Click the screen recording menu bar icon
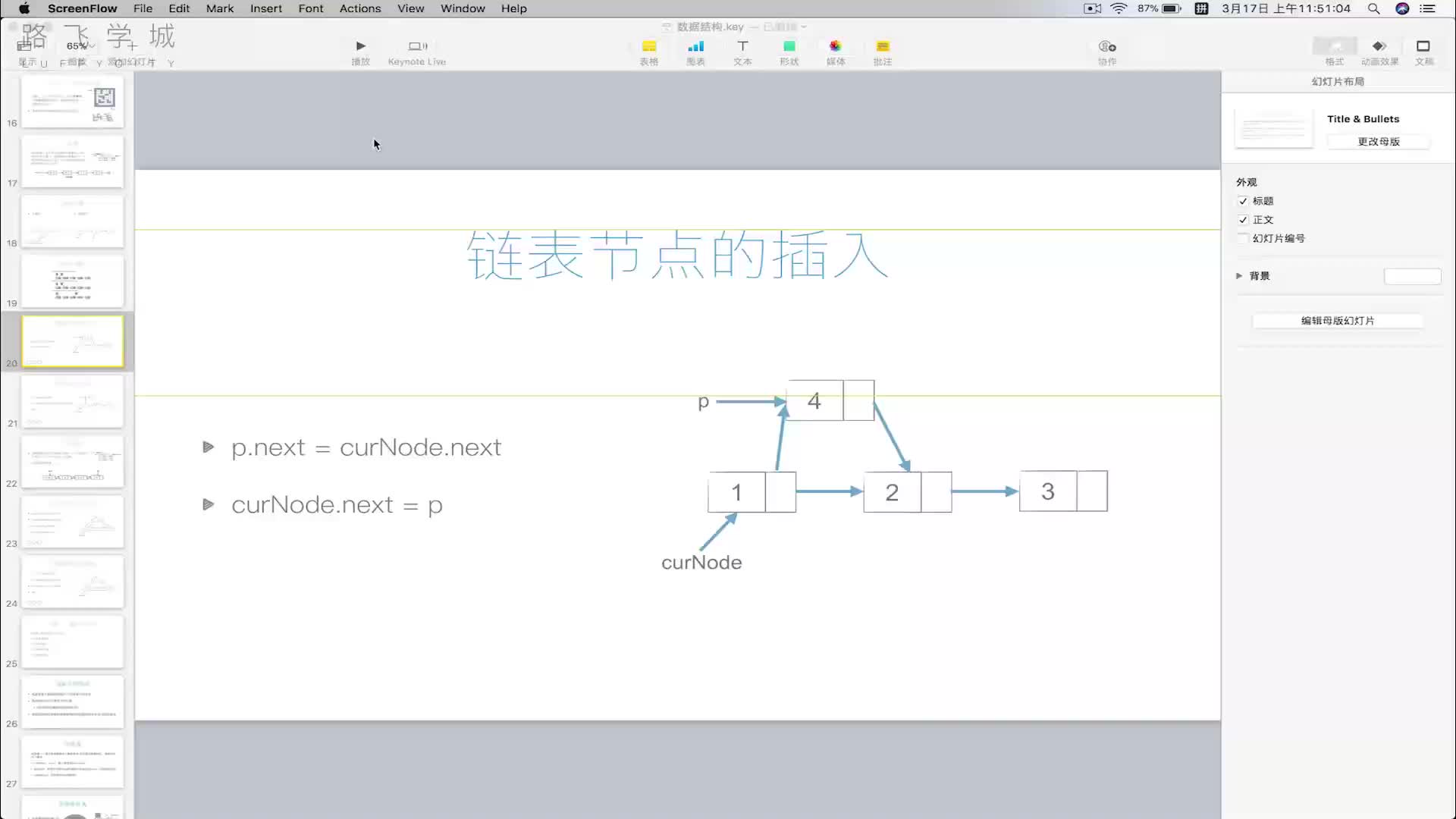This screenshot has width=1456, height=819. click(1092, 8)
